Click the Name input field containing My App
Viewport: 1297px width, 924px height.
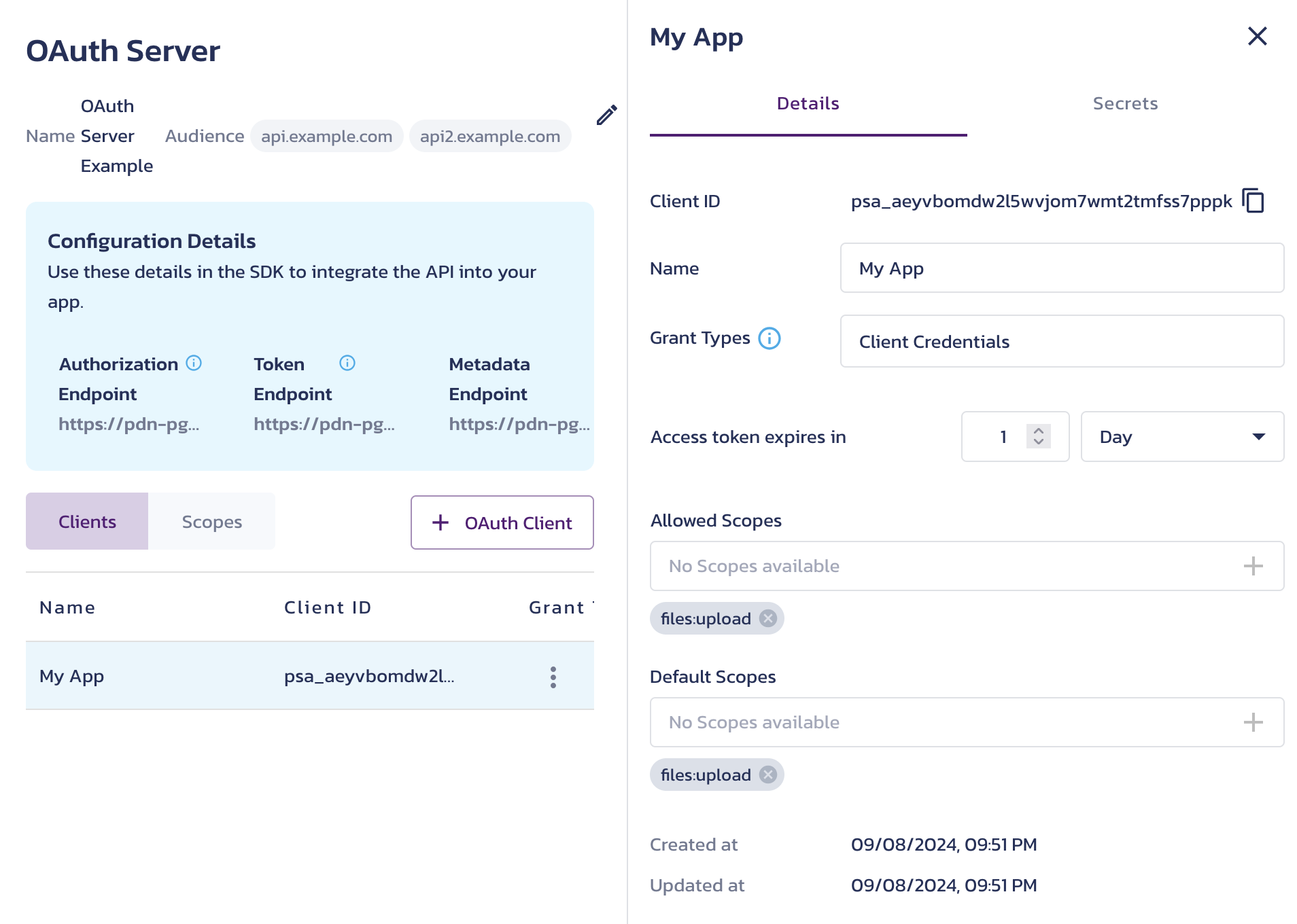1062,268
